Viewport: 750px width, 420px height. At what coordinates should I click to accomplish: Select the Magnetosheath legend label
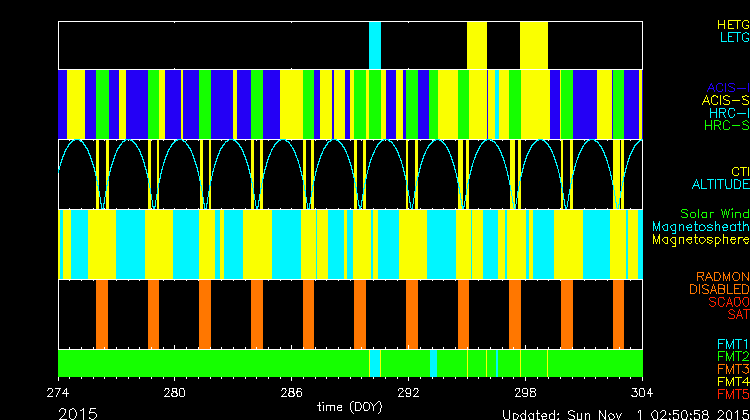[x=700, y=227]
